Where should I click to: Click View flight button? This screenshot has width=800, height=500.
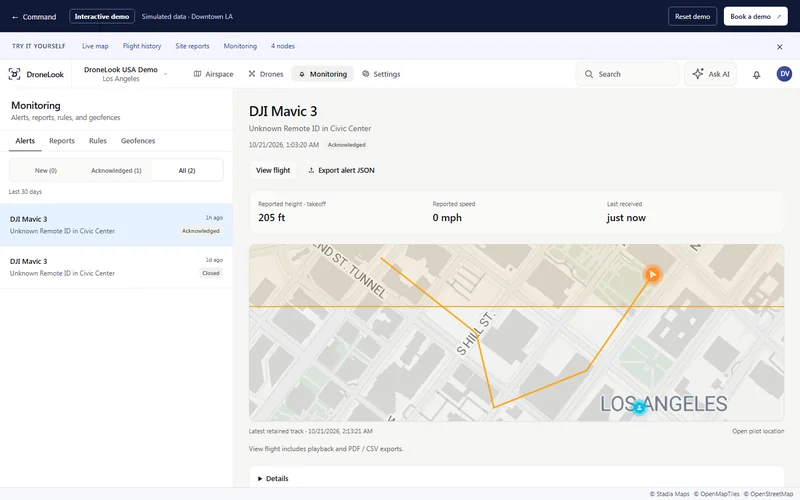pos(273,170)
